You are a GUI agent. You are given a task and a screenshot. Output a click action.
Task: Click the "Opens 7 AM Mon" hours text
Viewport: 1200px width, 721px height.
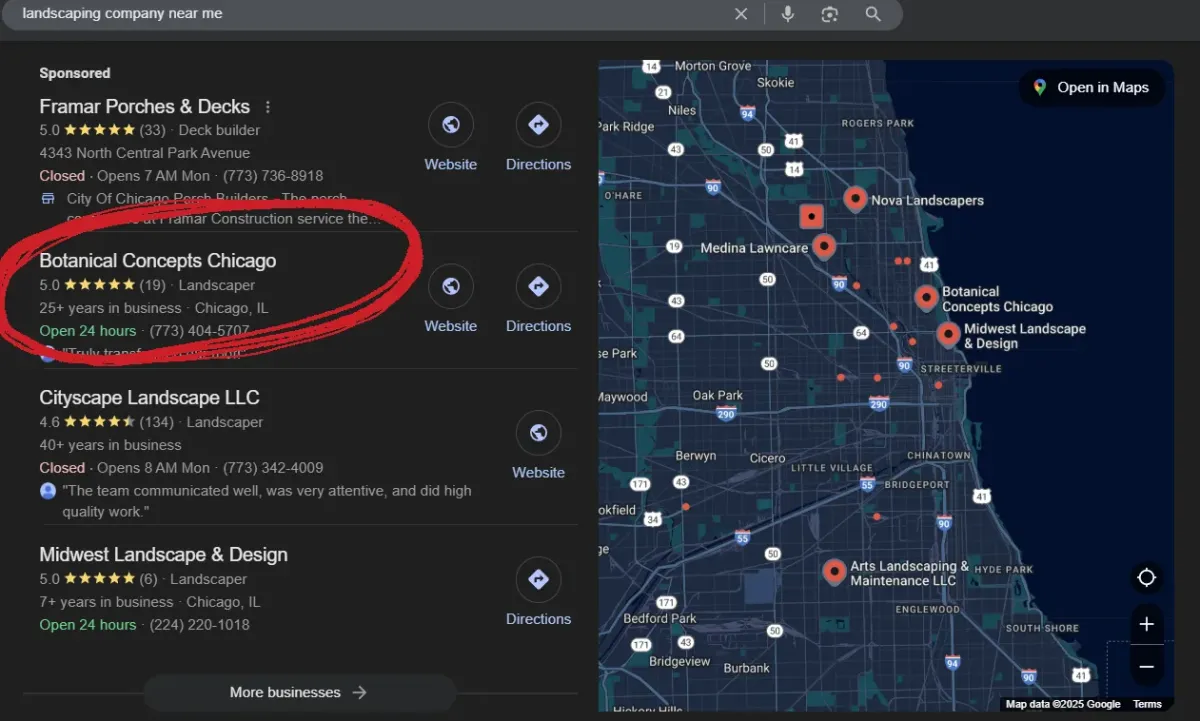pos(154,176)
